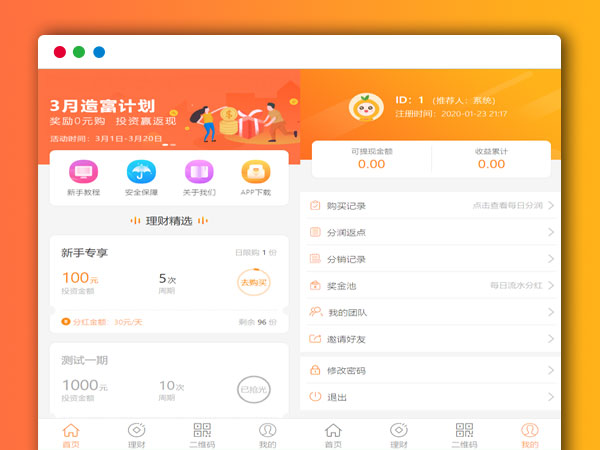Click the green window dot
The width and height of the screenshot is (600, 450).
(79, 52)
